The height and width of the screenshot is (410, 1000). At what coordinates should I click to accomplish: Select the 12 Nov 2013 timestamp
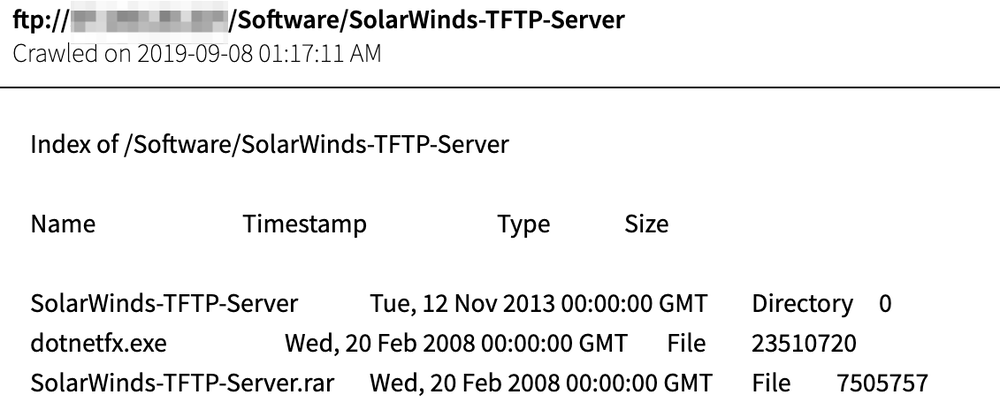point(539,304)
